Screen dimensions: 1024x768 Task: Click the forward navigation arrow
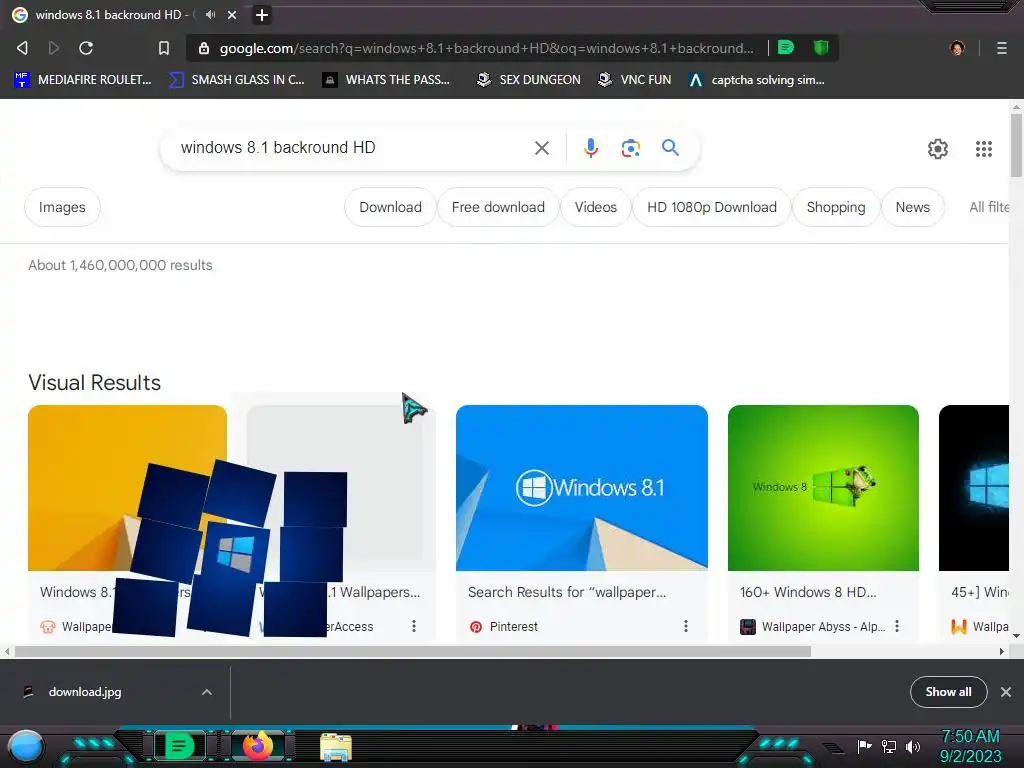click(54, 48)
